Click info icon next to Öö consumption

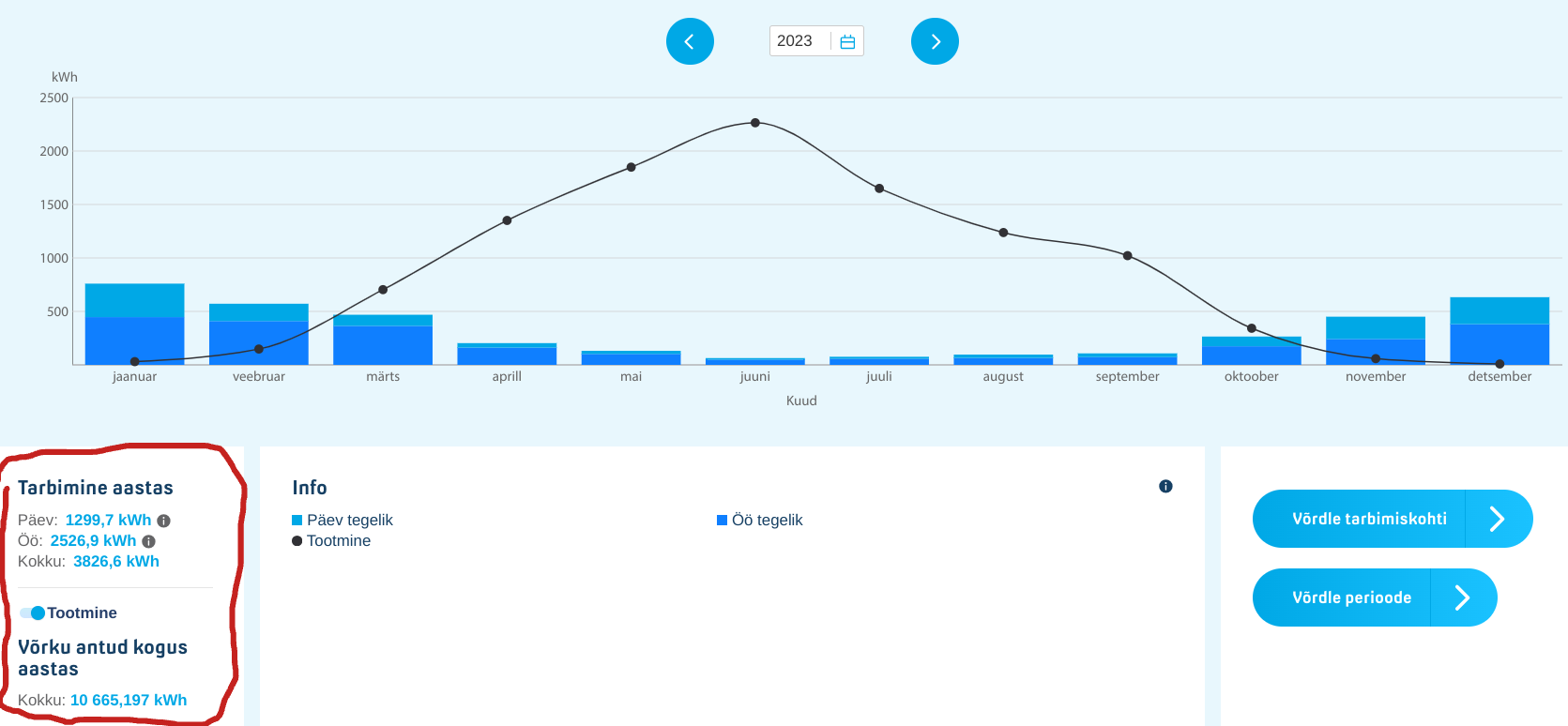coord(148,541)
